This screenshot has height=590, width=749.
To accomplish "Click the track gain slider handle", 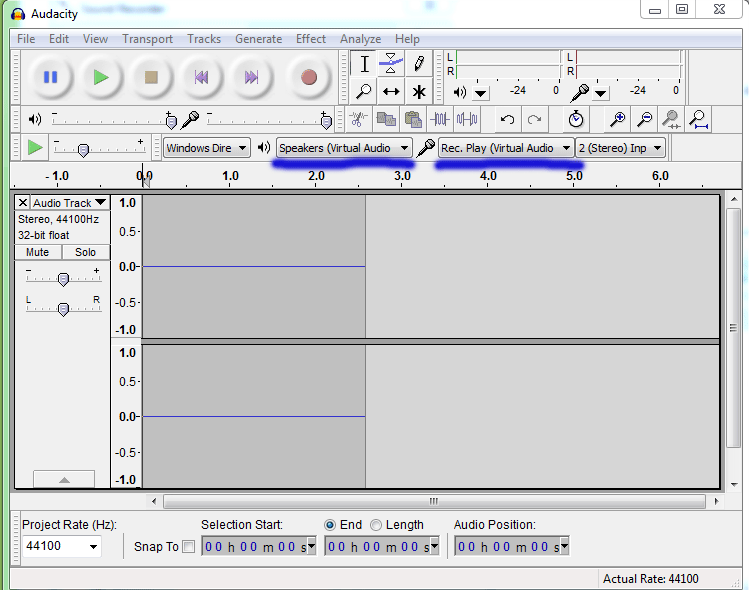I will click(63, 279).
